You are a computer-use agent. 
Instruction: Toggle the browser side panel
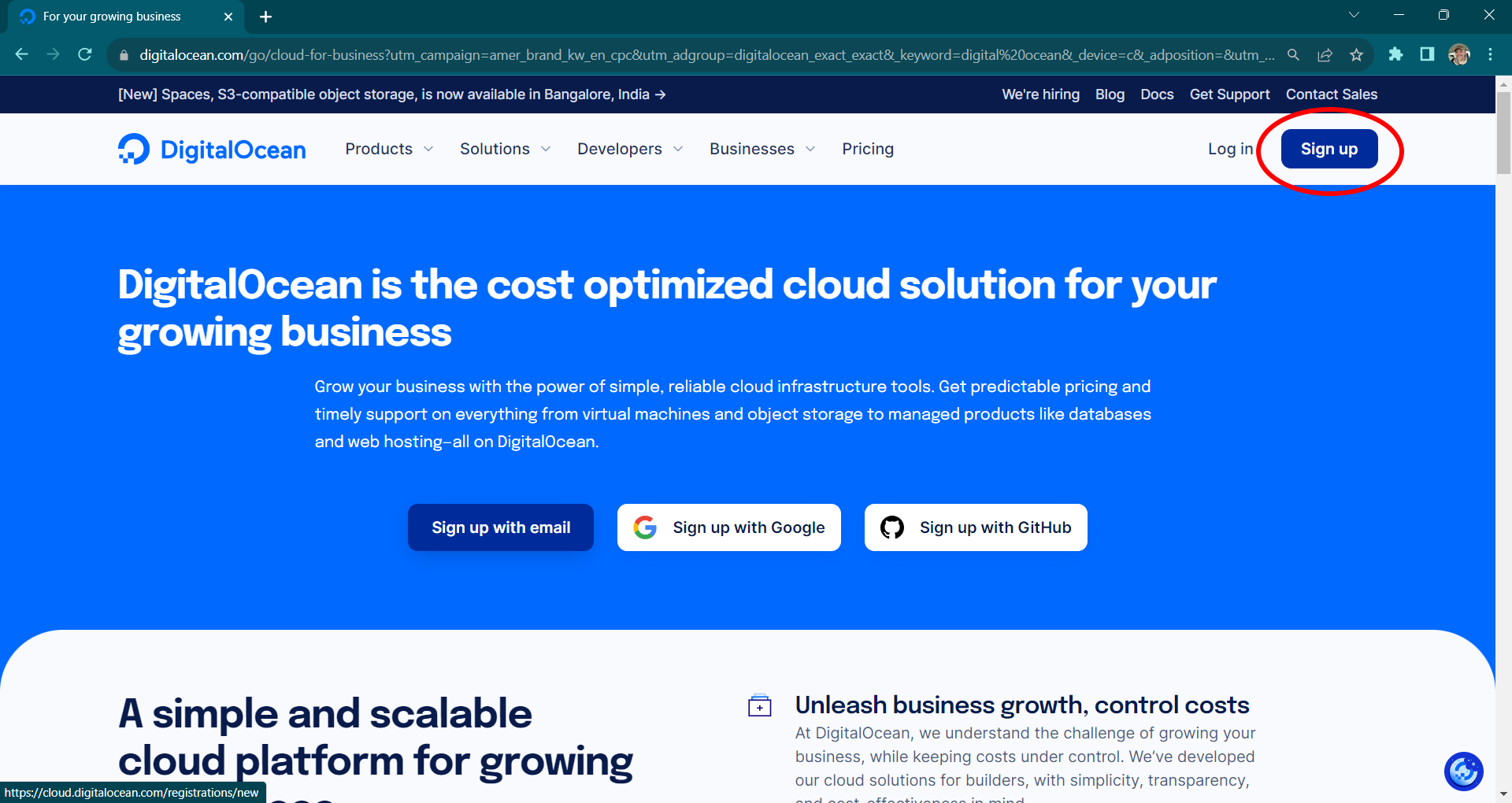point(1427,54)
